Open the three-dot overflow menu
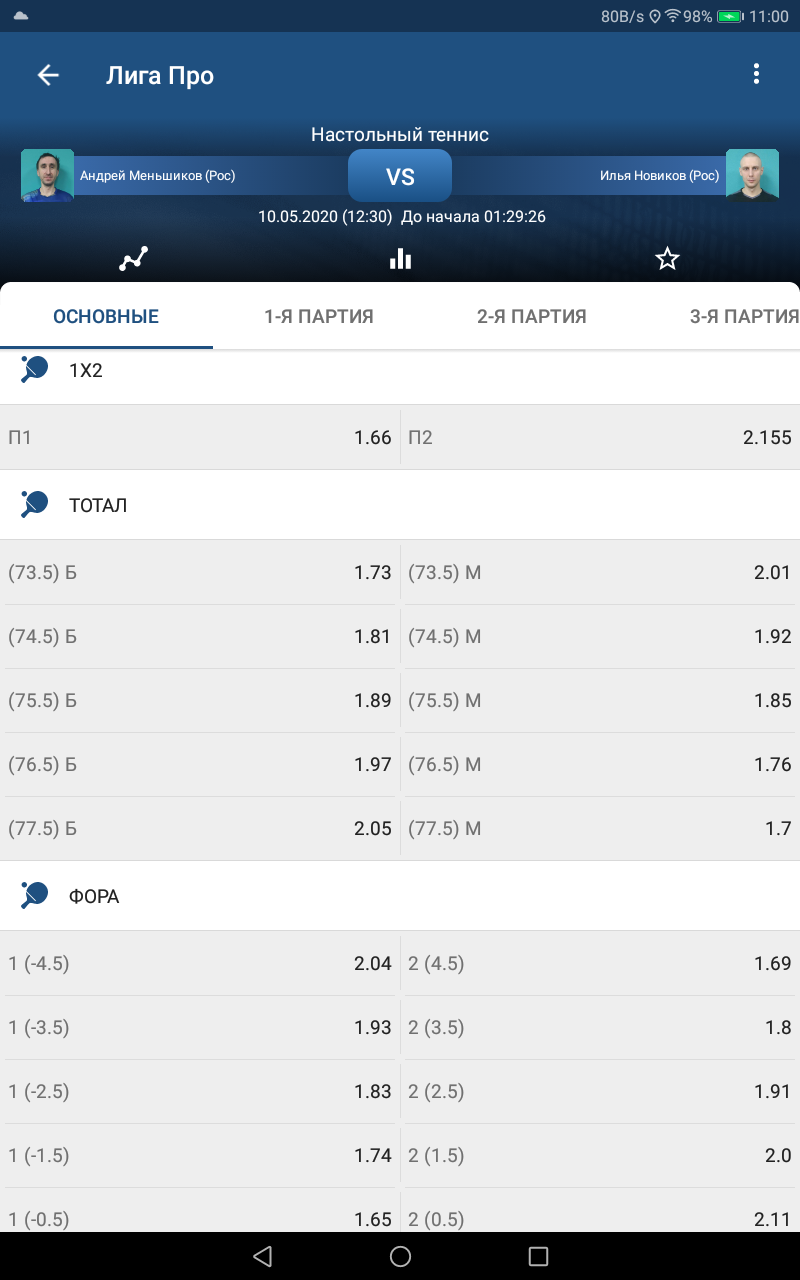This screenshot has width=800, height=1280. (756, 74)
